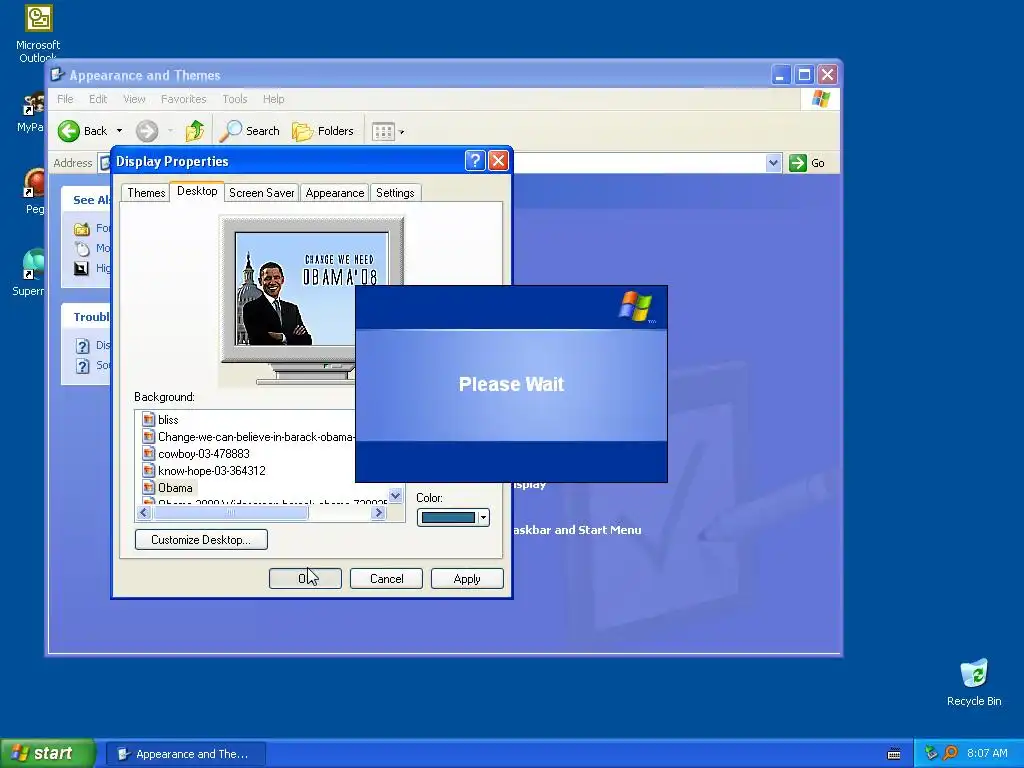Click the magnifier tray icon
This screenshot has width=1024, height=768.
tap(951, 753)
